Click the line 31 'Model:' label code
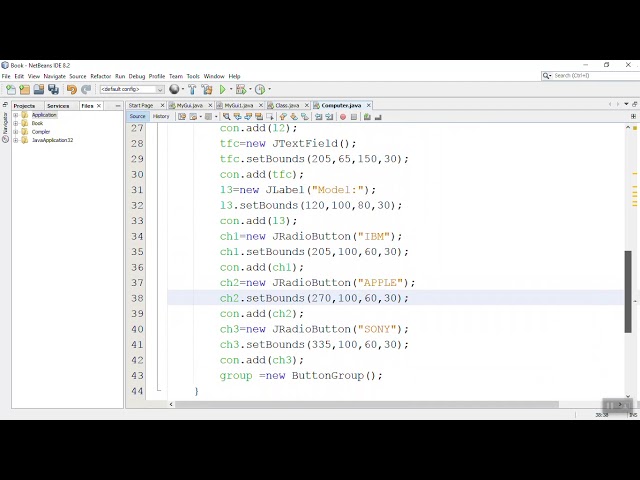The width and height of the screenshot is (640, 480). pyautogui.click(x=298, y=190)
